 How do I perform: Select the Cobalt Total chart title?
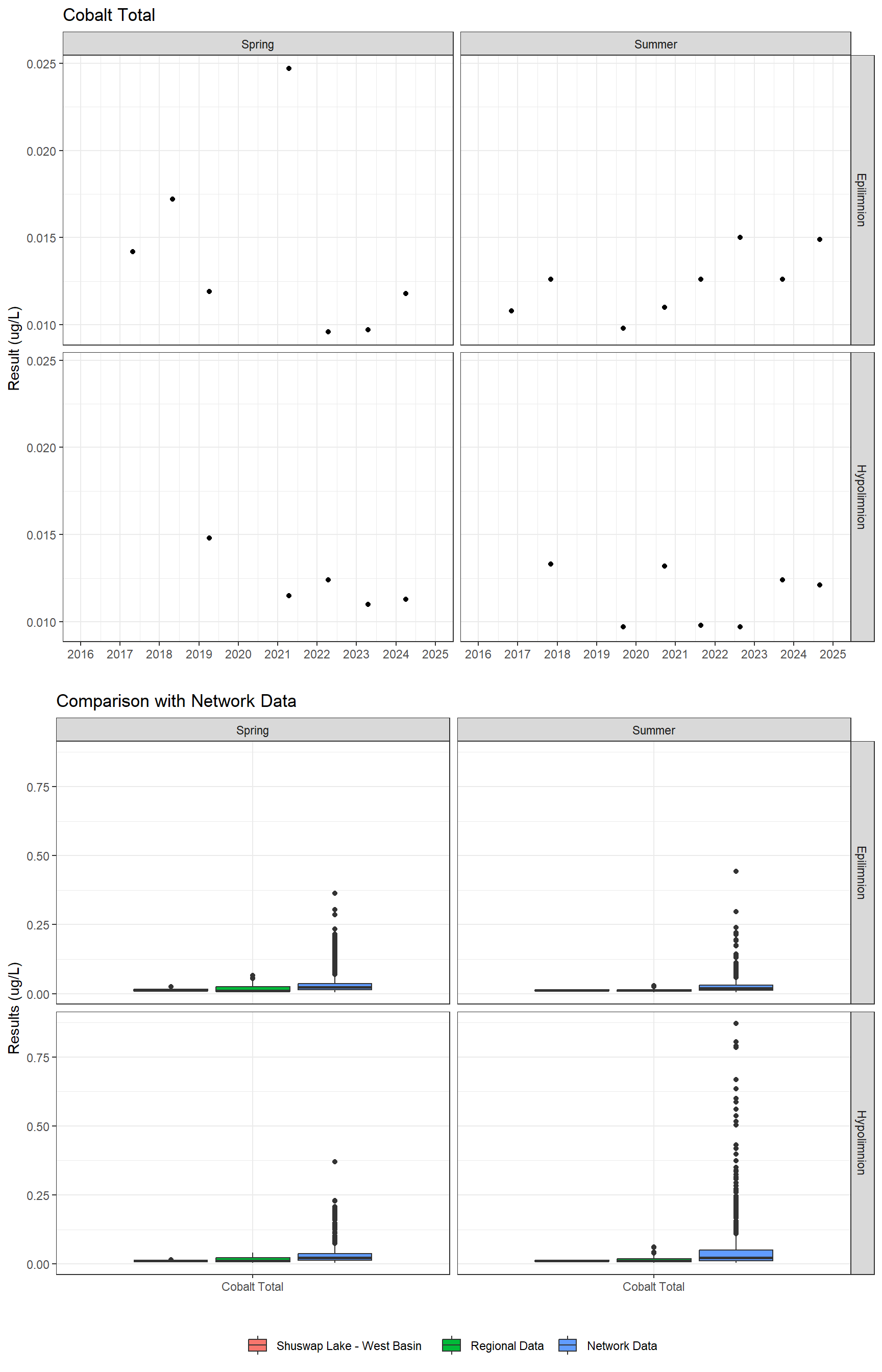click(x=109, y=15)
